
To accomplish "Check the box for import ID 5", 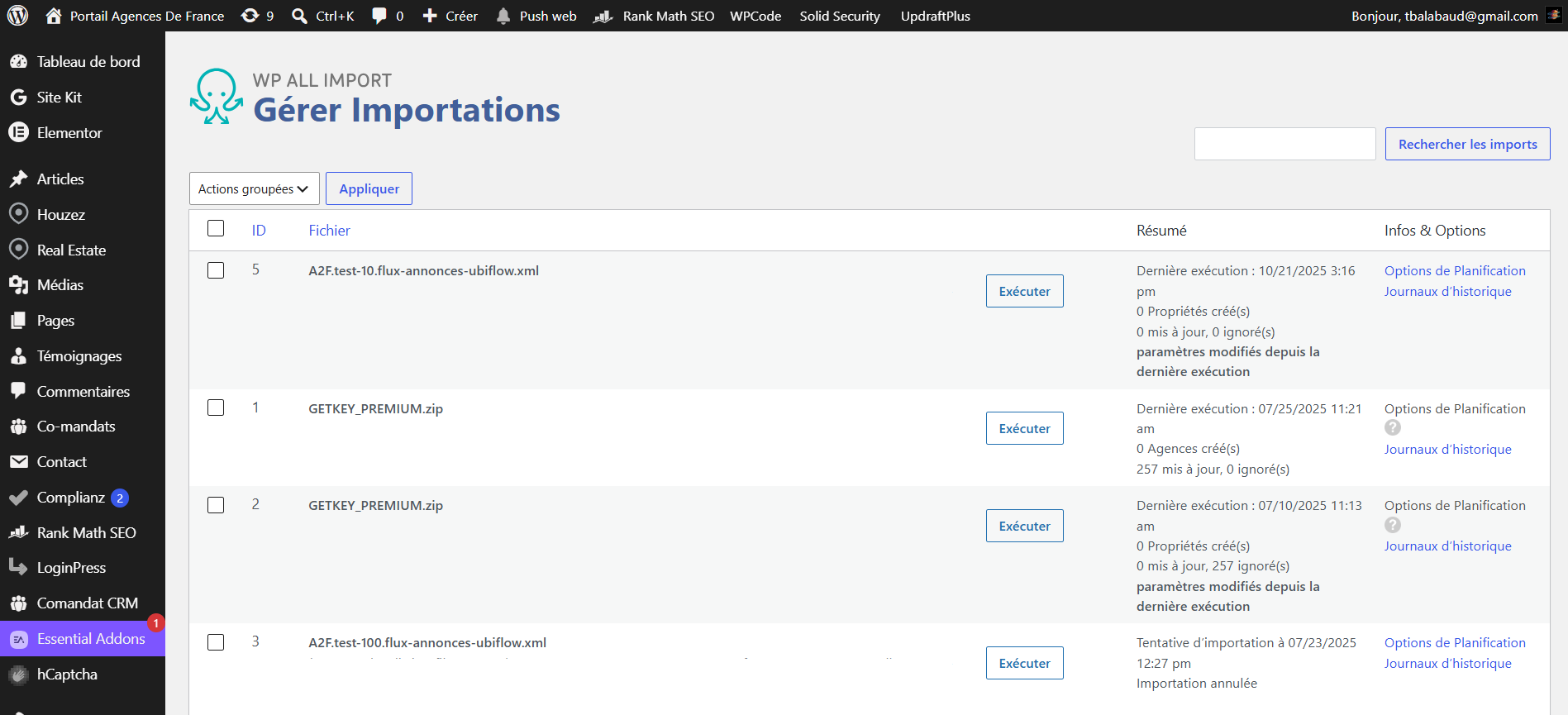I will point(216,270).
